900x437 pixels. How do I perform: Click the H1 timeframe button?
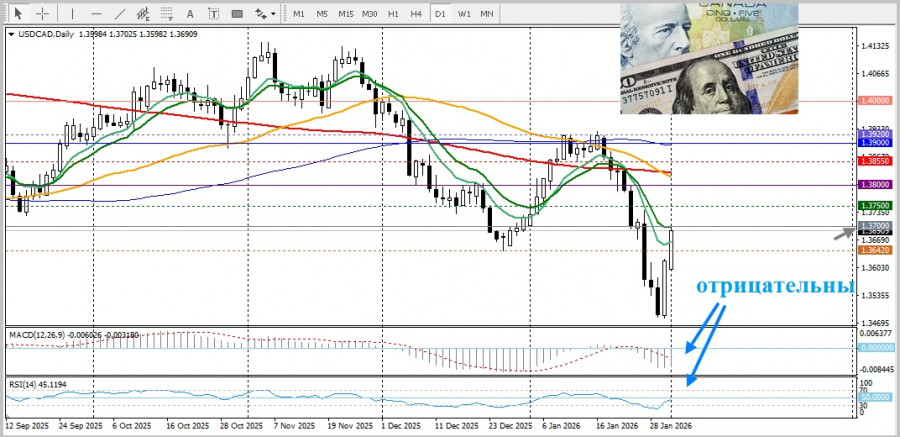pyautogui.click(x=393, y=14)
